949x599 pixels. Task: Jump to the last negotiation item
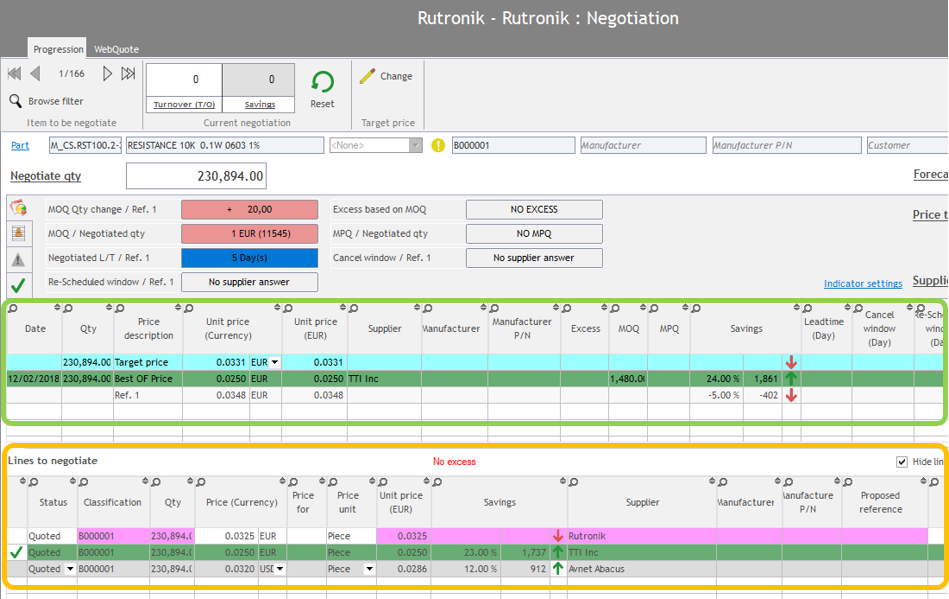[x=128, y=74]
